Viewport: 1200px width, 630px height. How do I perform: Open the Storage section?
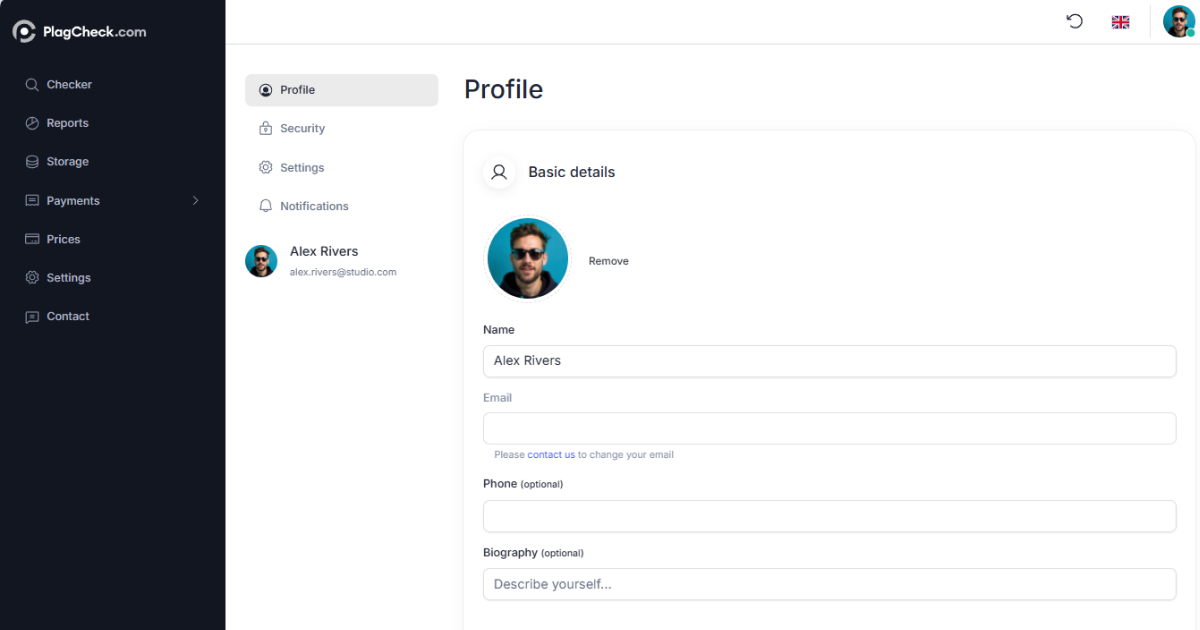tap(68, 161)
